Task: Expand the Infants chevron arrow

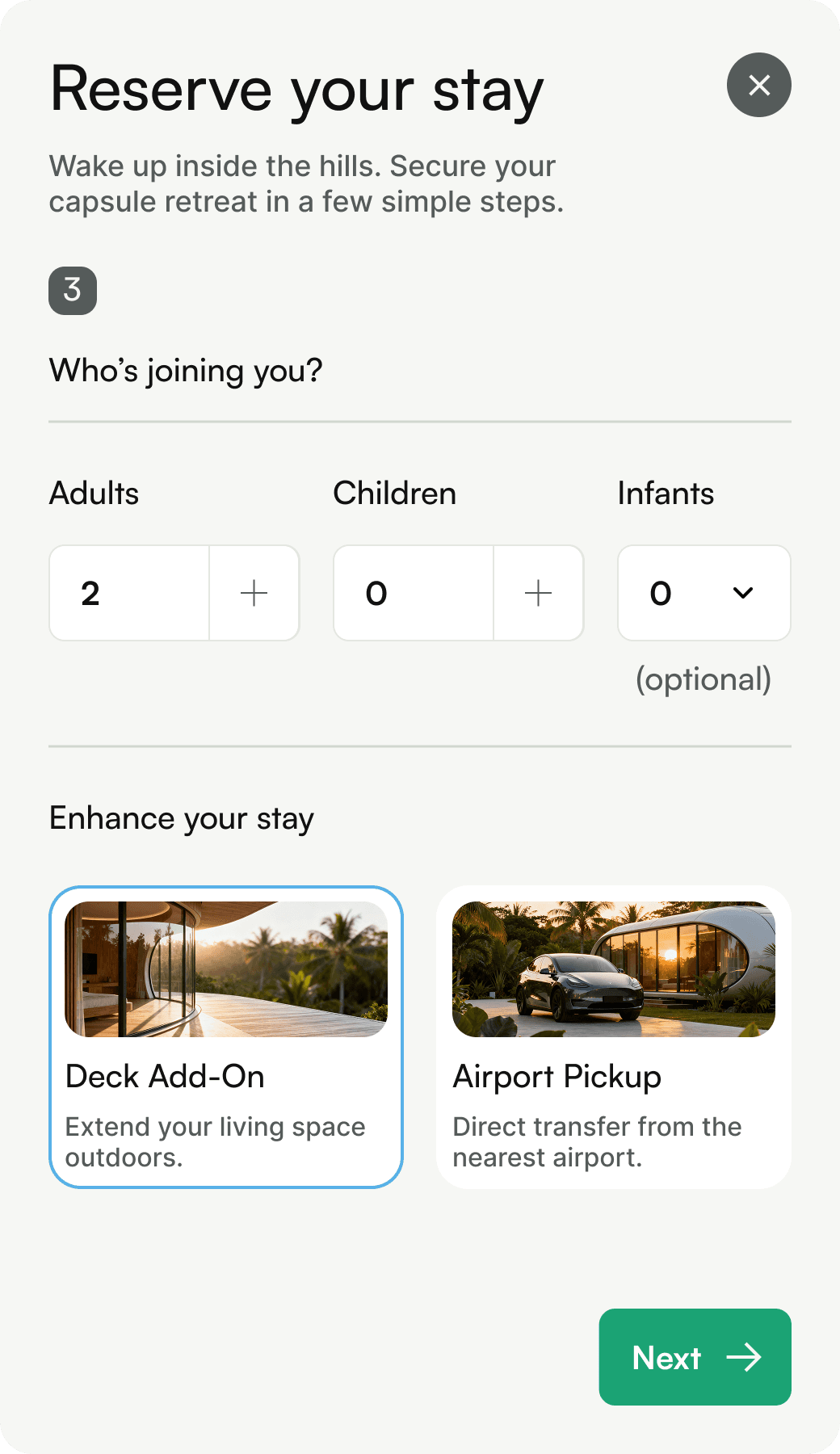Action: coord(743,593)
